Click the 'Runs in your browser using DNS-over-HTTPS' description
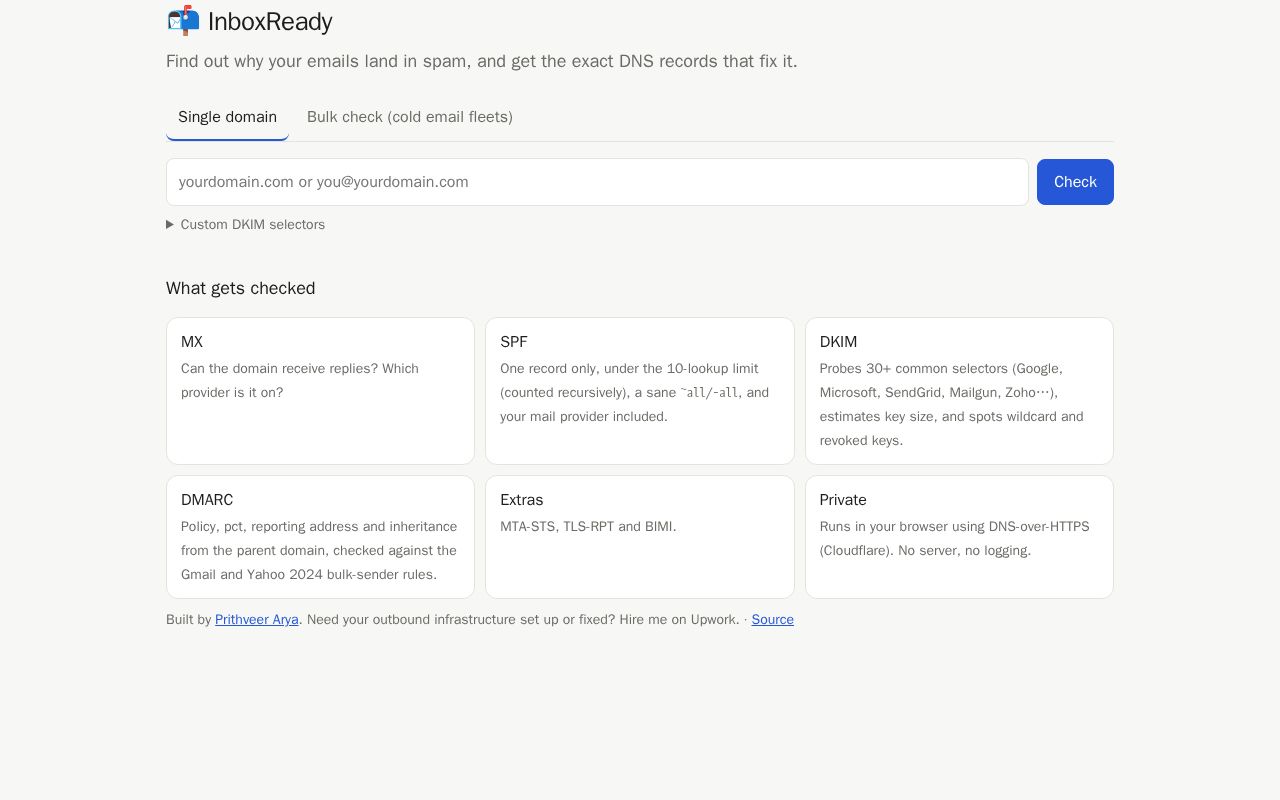The height and width of the screenshot is (800, 1280). (x=955, y=539)
